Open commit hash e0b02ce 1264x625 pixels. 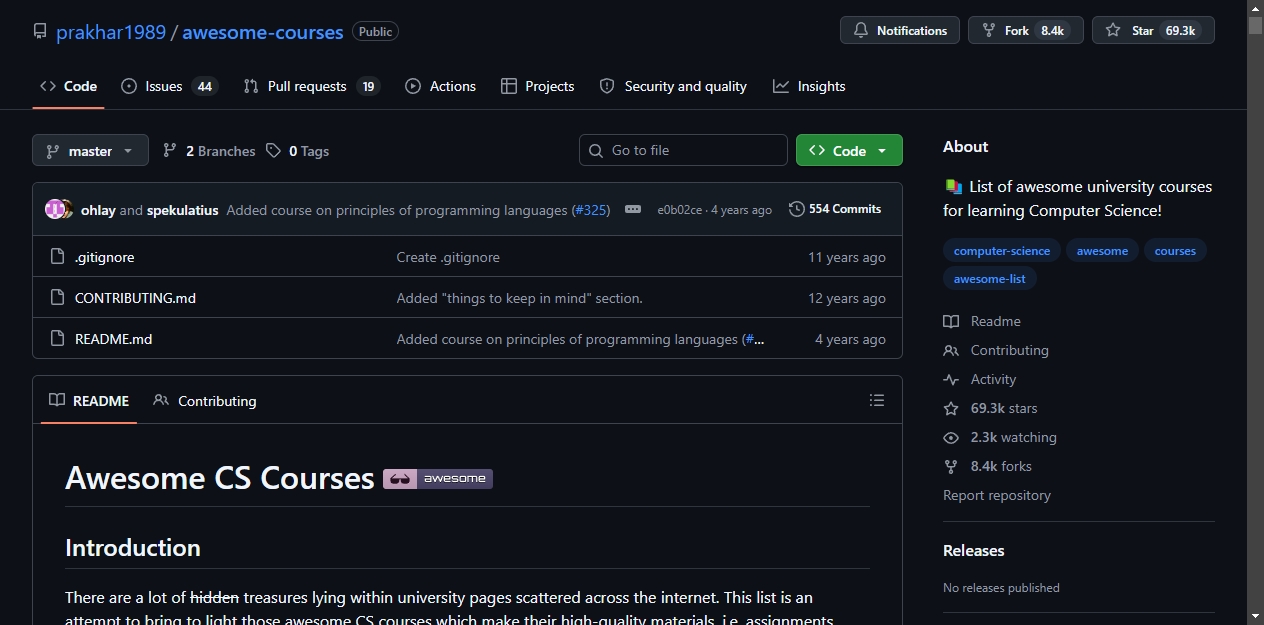coord(680,210)
